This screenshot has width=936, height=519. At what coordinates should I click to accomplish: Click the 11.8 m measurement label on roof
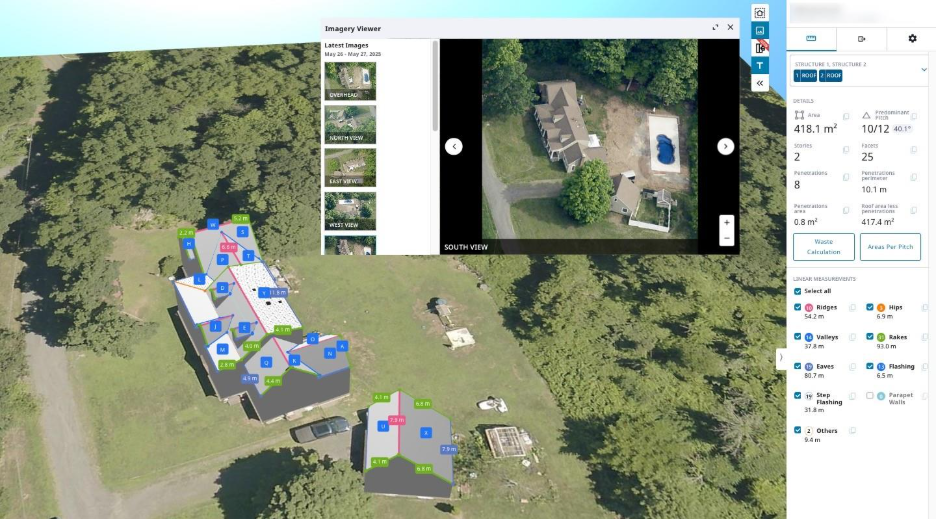(278, 293)
